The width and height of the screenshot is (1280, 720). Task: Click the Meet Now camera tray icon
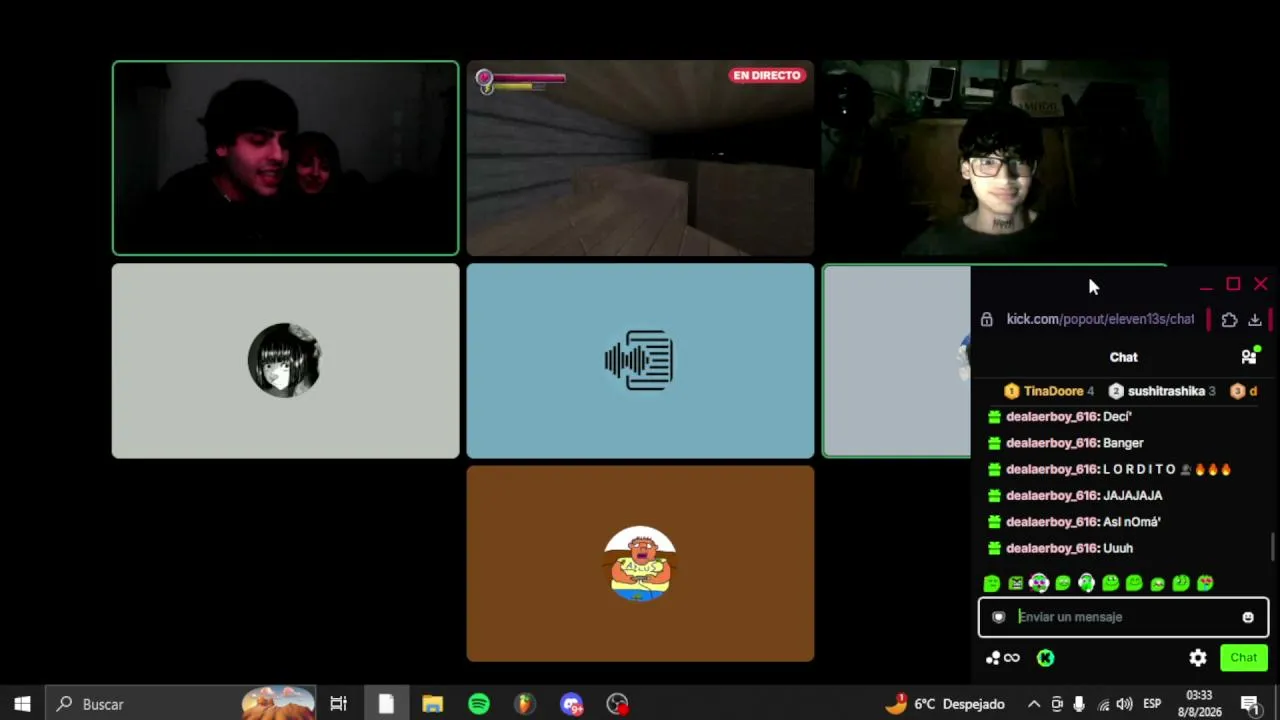[x=1057, y=704]
